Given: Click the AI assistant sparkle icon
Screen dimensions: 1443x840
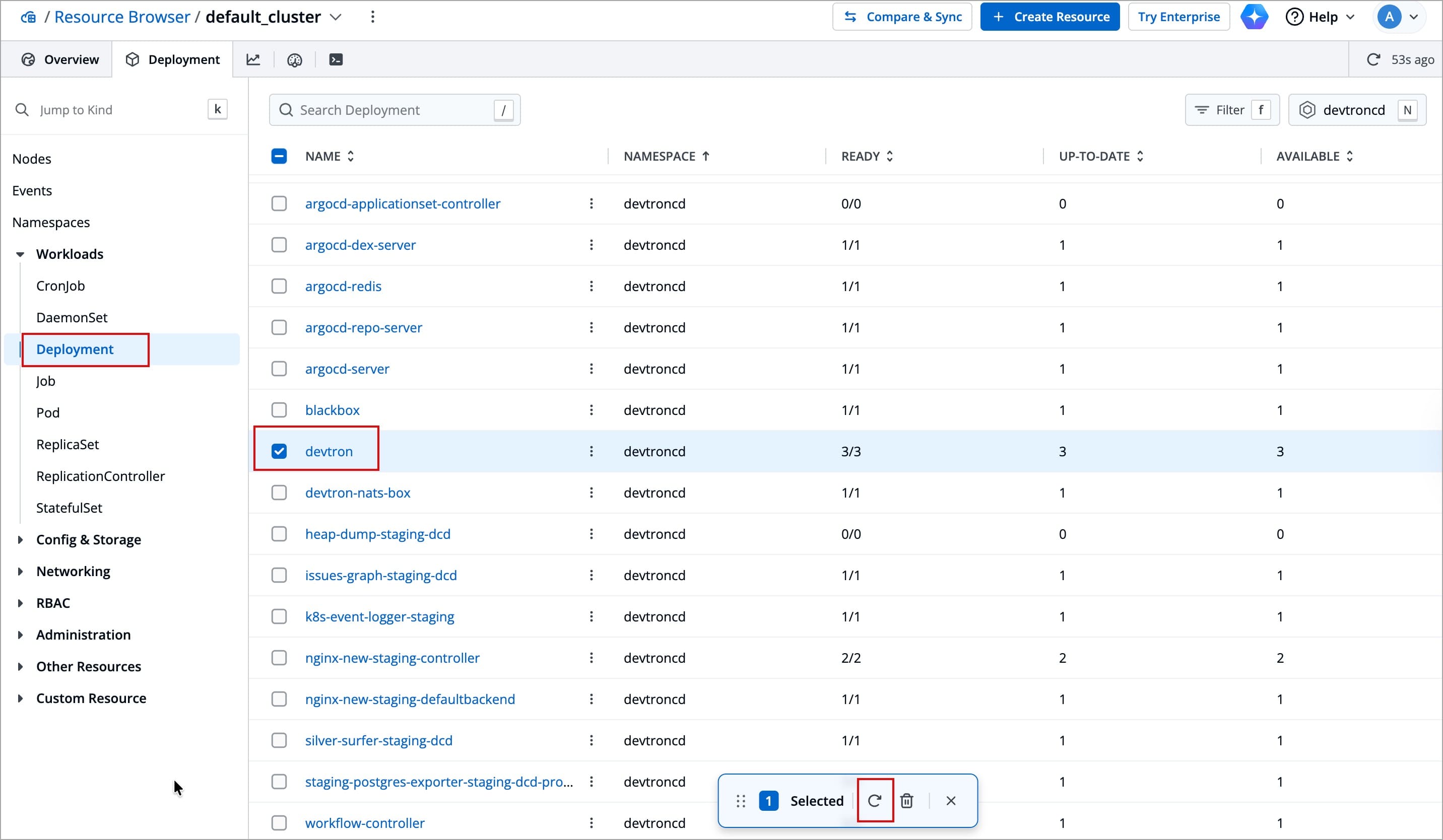Looking at the screenshot, I should coord(1254,17).
